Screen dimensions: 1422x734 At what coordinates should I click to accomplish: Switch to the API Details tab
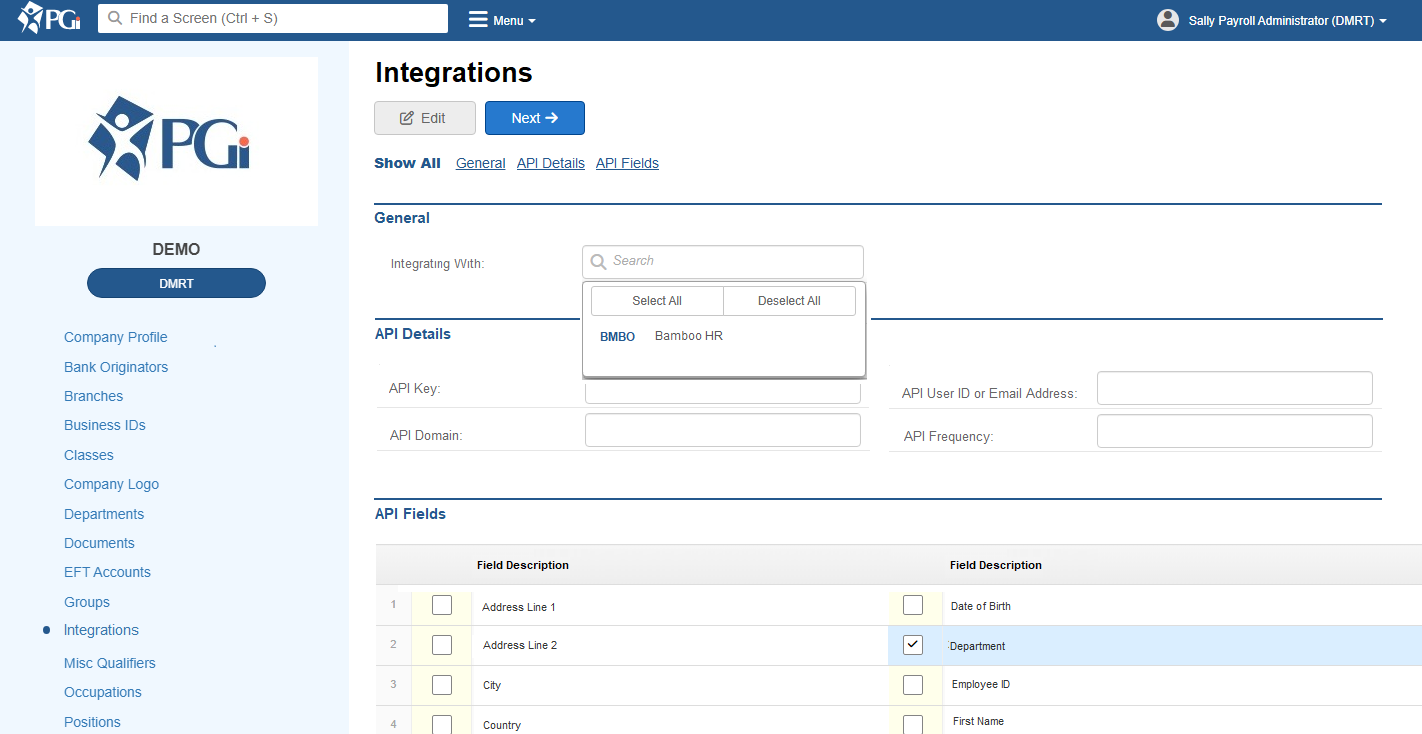550,164
